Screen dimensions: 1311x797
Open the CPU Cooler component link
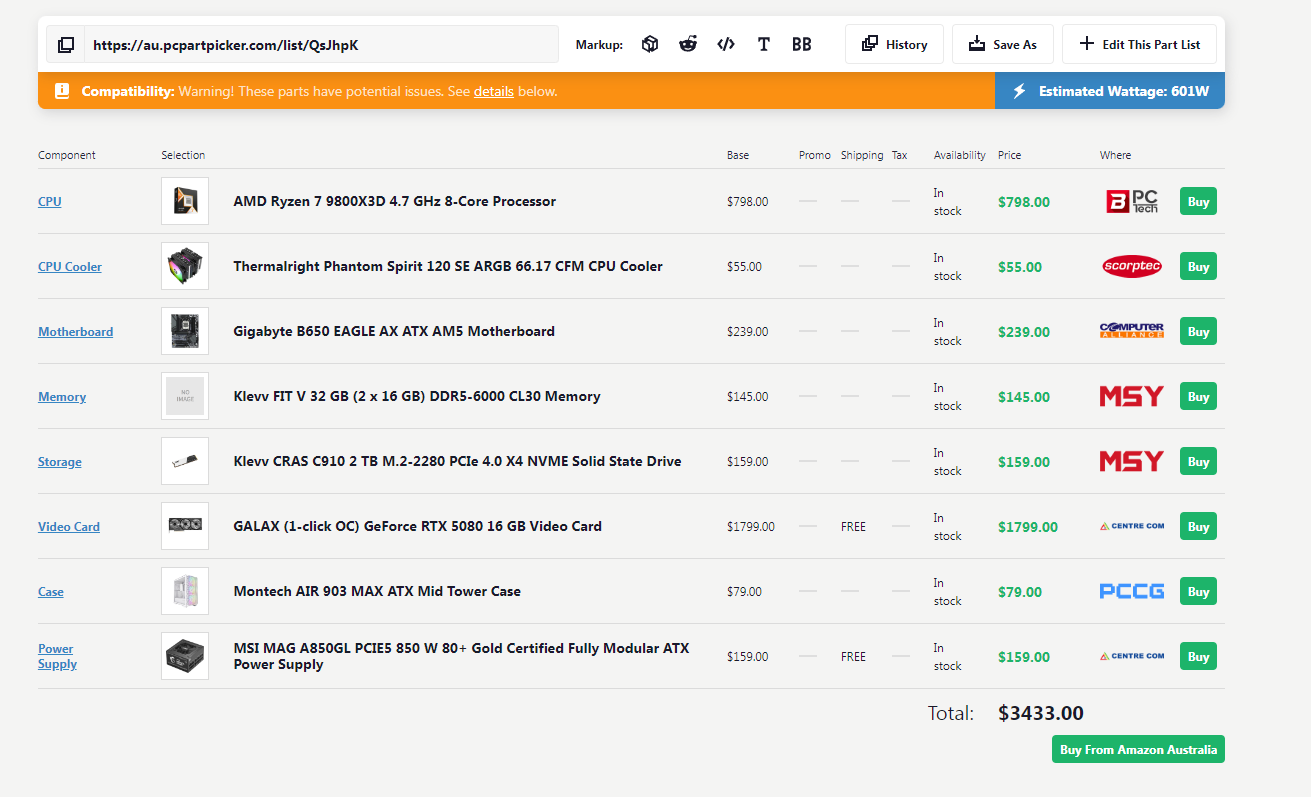pos(70,267)
